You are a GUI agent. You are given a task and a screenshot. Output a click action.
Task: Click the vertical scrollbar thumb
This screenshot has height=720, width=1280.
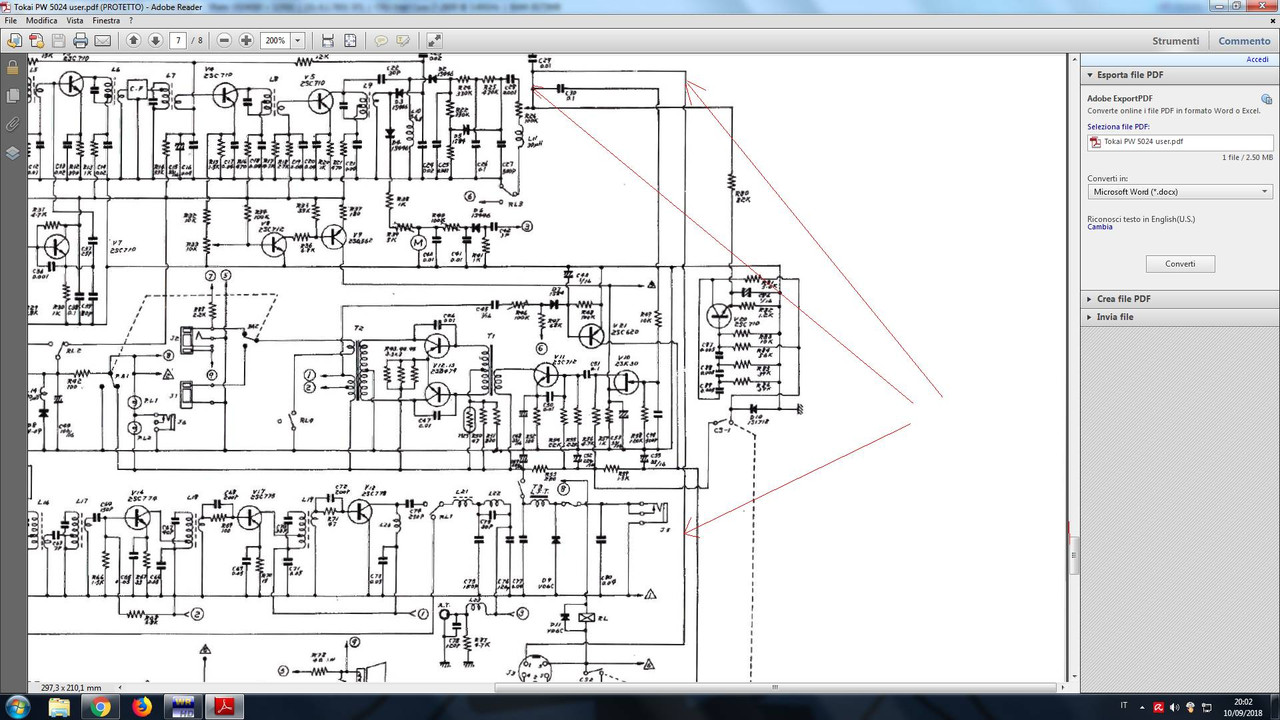coord(1072,556)
